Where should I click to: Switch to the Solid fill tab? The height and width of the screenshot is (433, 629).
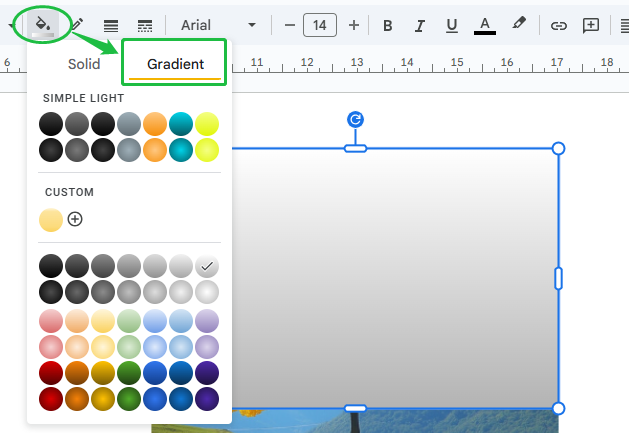coord(84,64)
